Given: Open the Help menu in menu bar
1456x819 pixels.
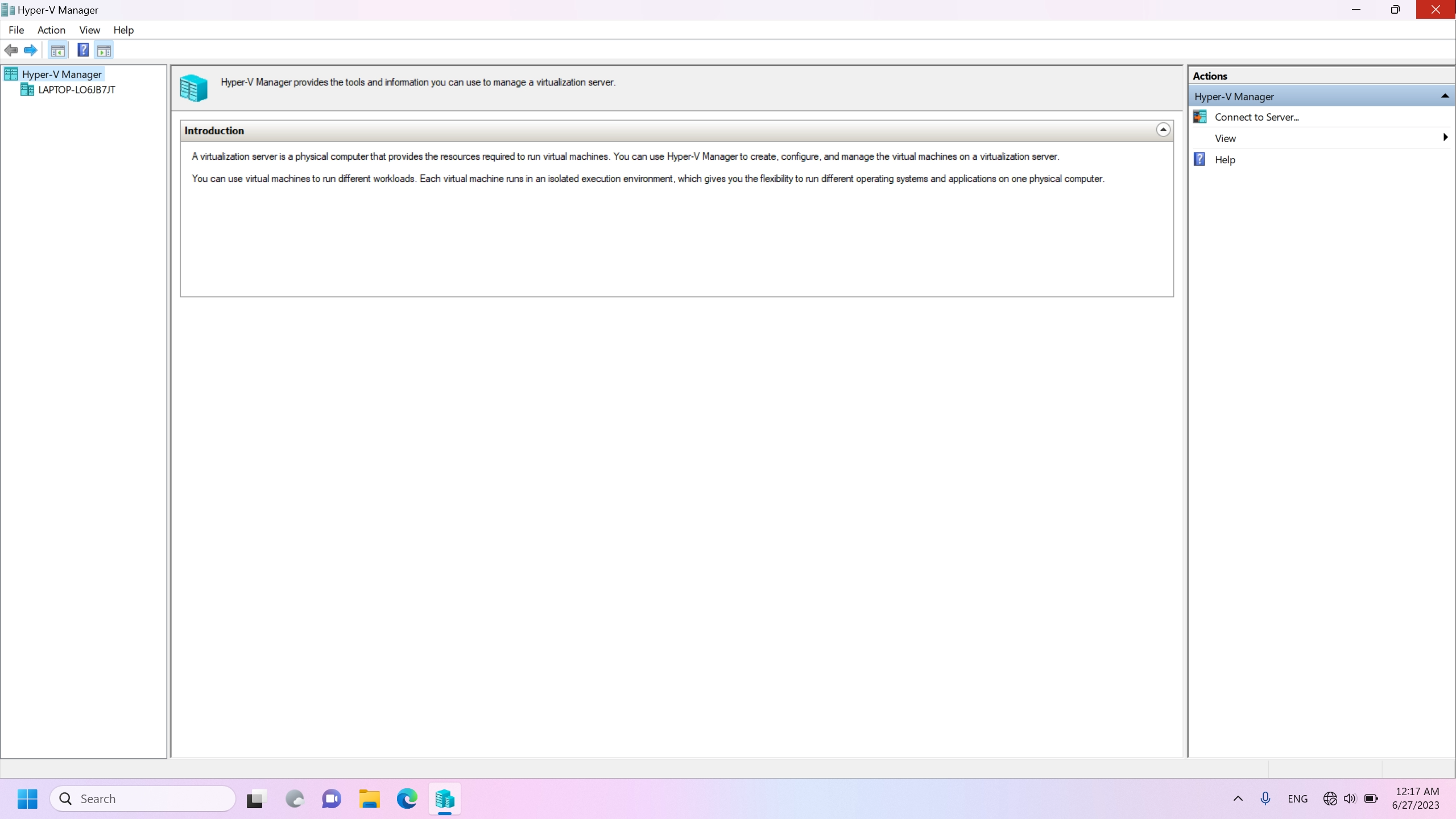Looking at the screenshot, I should tap(123, 30).
